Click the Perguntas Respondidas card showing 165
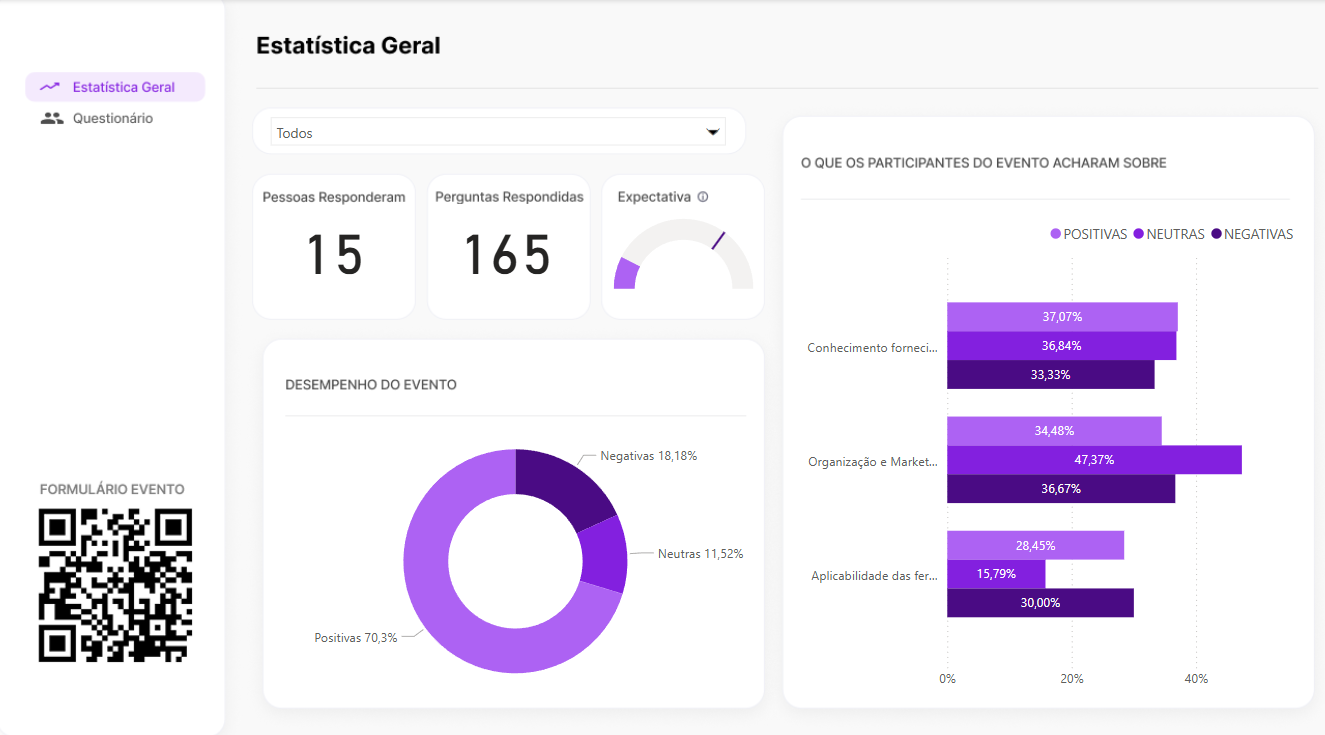1325x735 pixels. click(x=508, y=247)
